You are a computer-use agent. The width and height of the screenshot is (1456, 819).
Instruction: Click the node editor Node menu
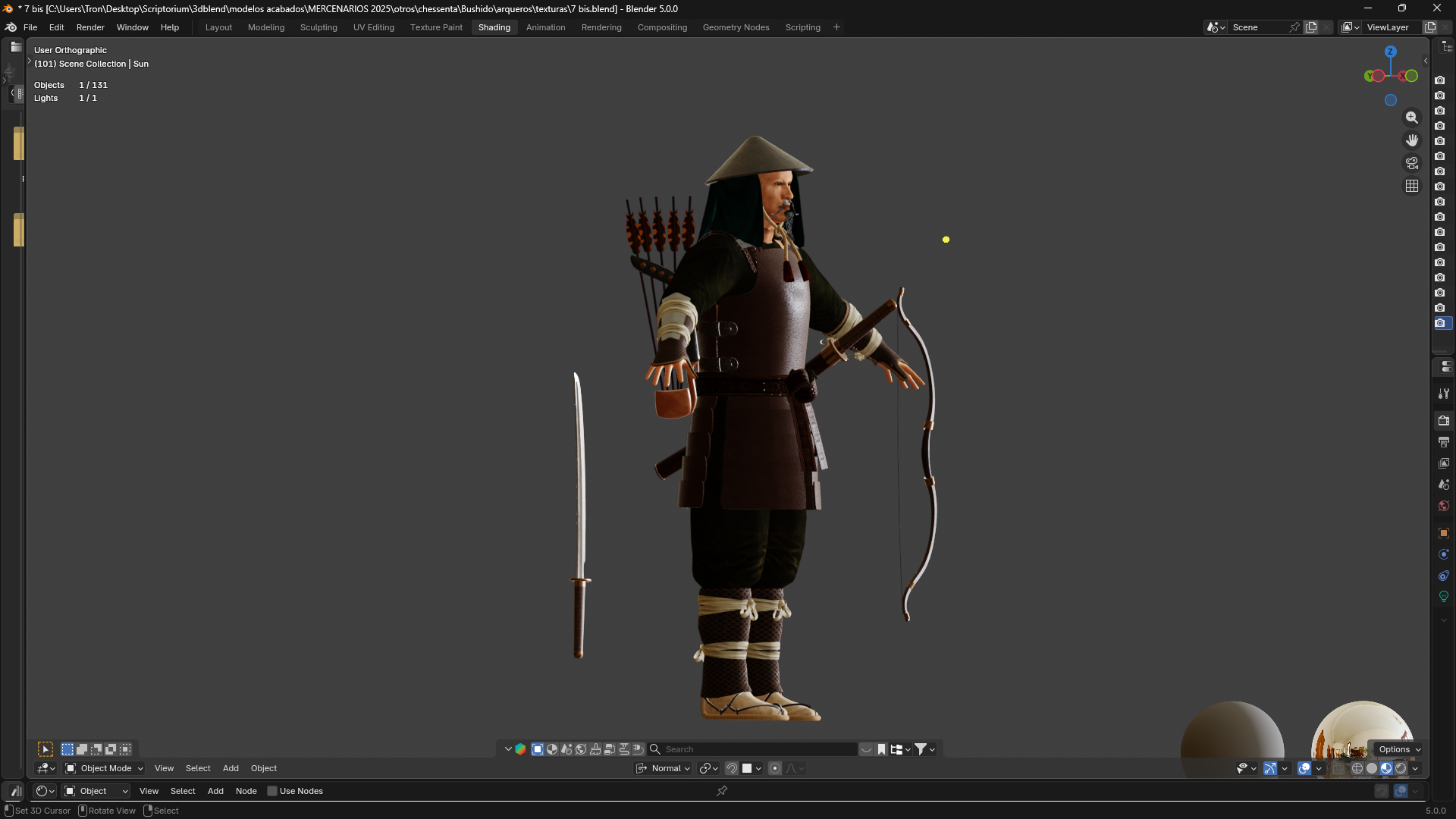(x=246, y=791)
